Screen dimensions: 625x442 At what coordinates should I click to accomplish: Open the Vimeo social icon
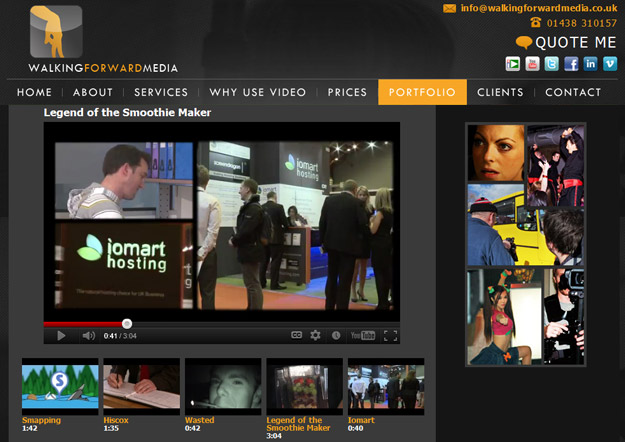pyautogui.click(x=610, y=64)
